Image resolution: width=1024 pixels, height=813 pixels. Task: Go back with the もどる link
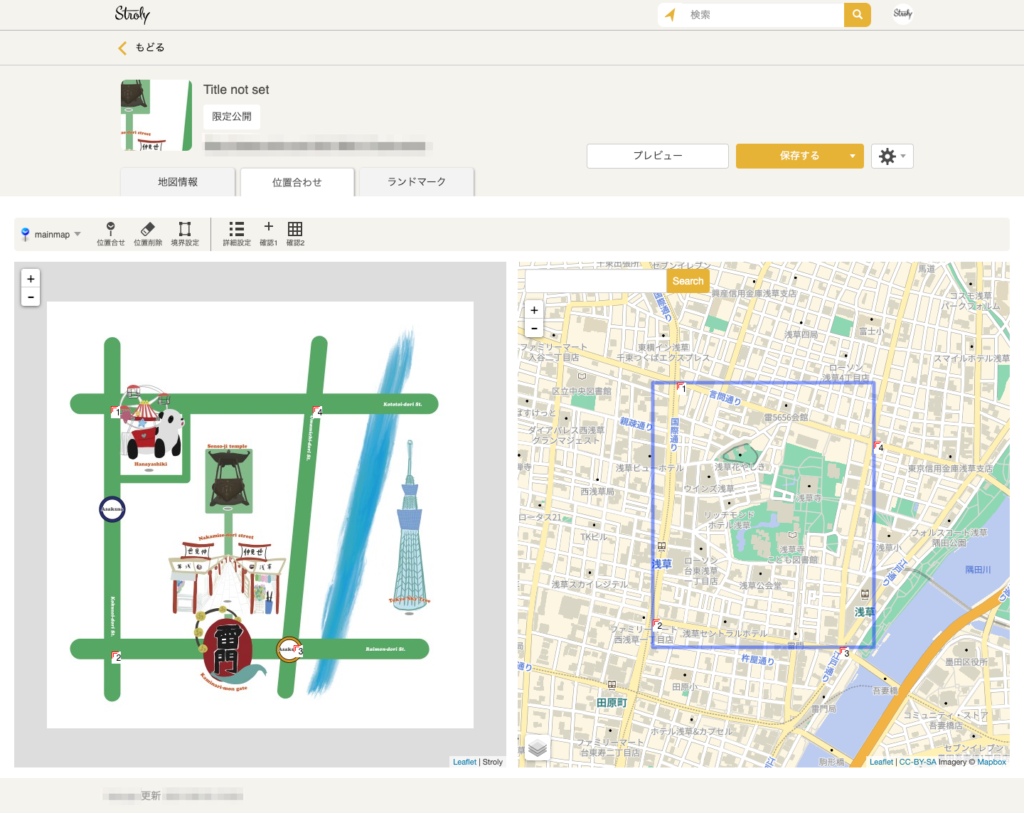pos(141,47)
